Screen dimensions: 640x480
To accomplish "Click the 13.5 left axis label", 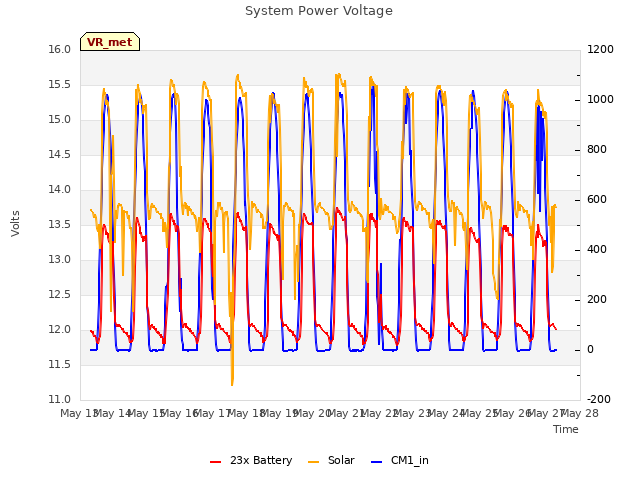I will click(x=60, y=224).
